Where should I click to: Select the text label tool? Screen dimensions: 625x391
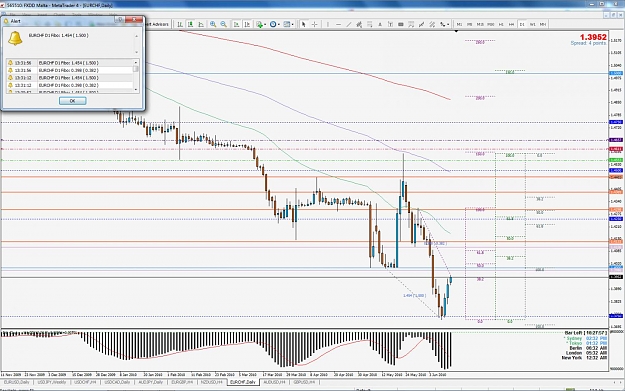tap(390, 24)
